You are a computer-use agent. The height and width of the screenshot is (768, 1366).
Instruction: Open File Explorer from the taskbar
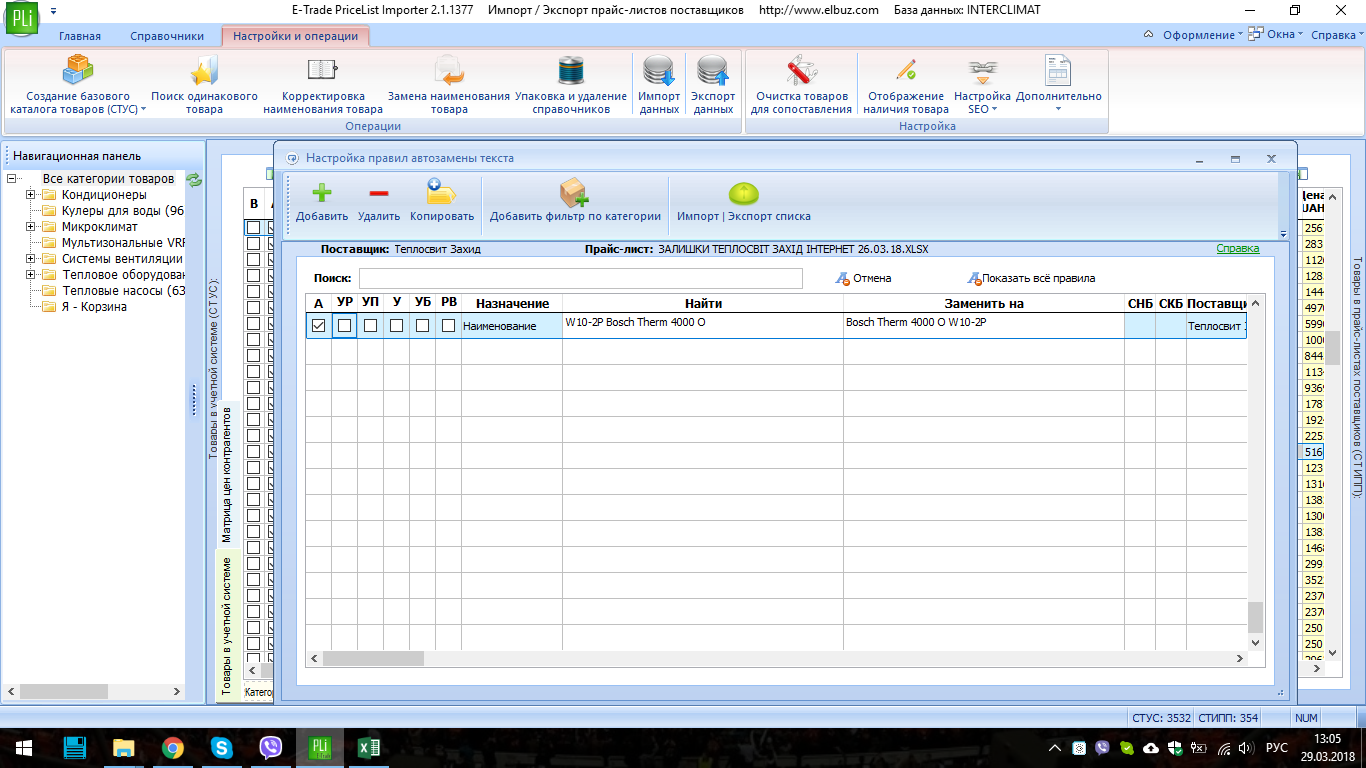(x=123, y=747)
